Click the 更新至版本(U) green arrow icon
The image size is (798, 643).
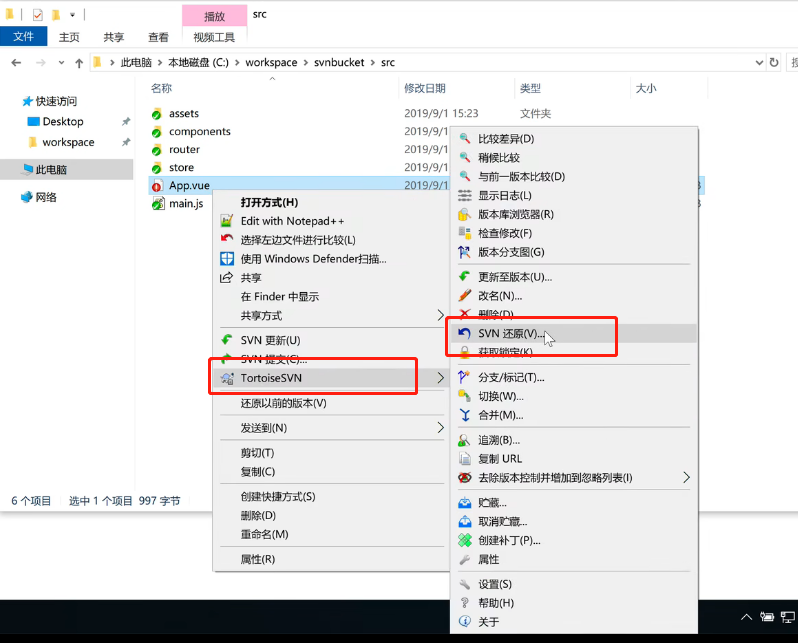[464, 276]
